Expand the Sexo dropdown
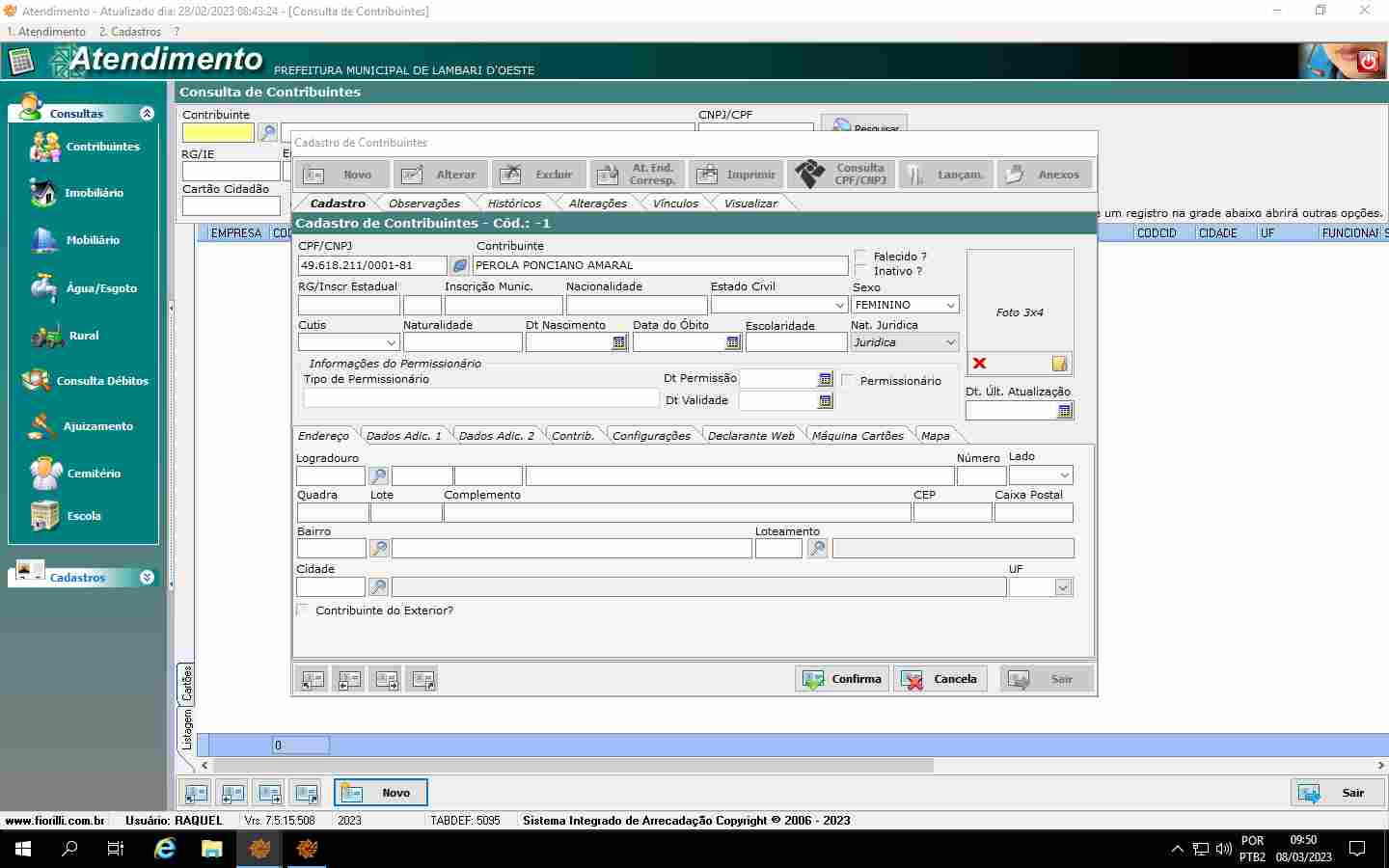 950,305
